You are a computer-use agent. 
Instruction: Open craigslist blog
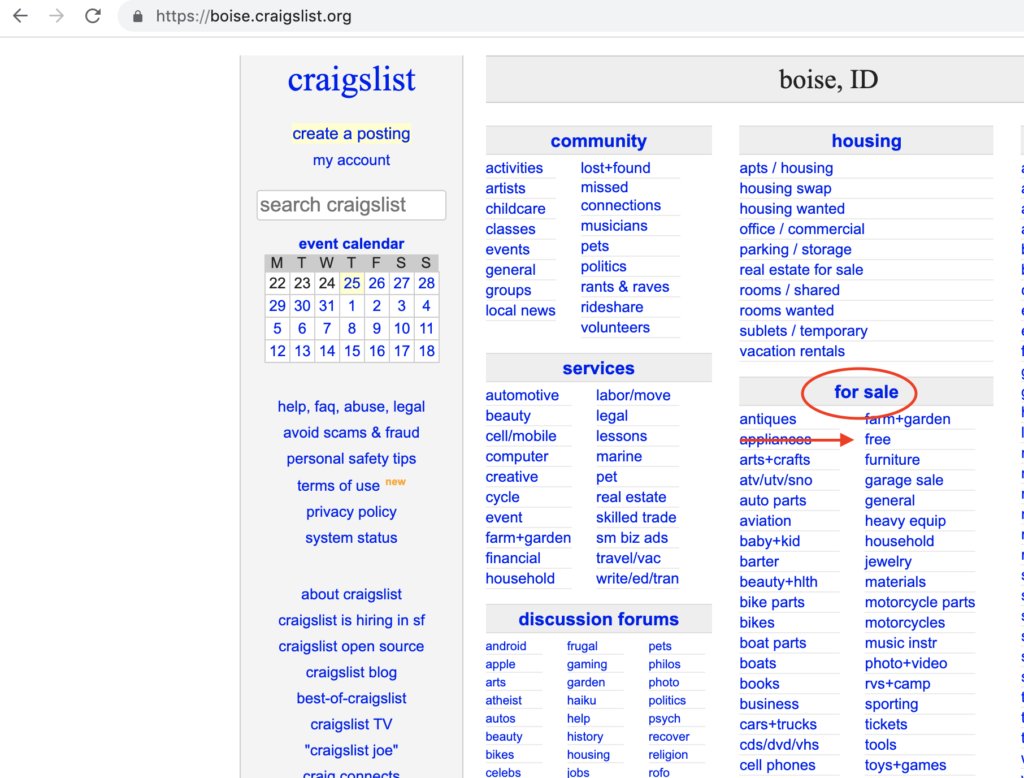(351, 672)
